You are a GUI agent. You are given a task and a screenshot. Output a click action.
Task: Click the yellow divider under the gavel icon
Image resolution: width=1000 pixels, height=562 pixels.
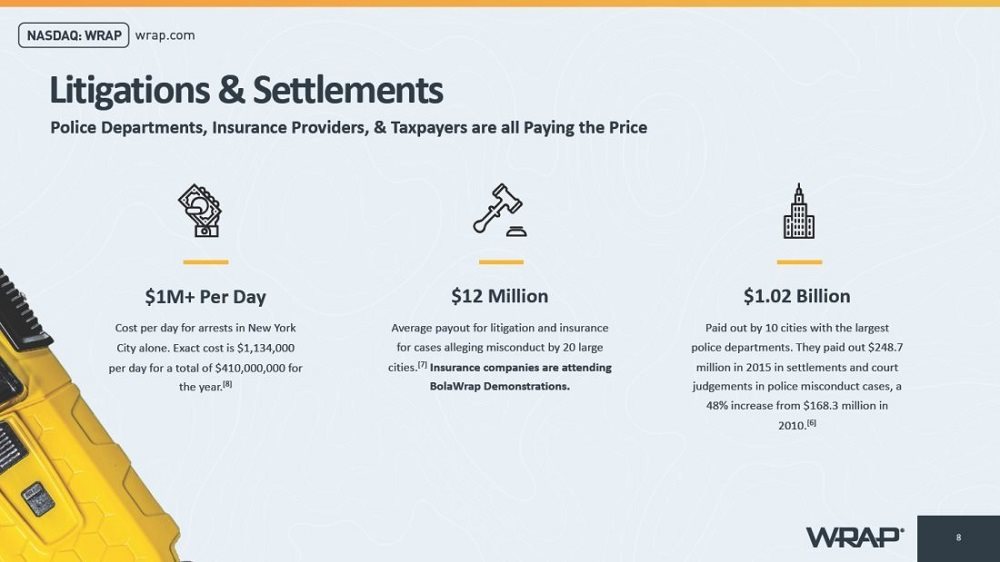(x=501, y=262)
